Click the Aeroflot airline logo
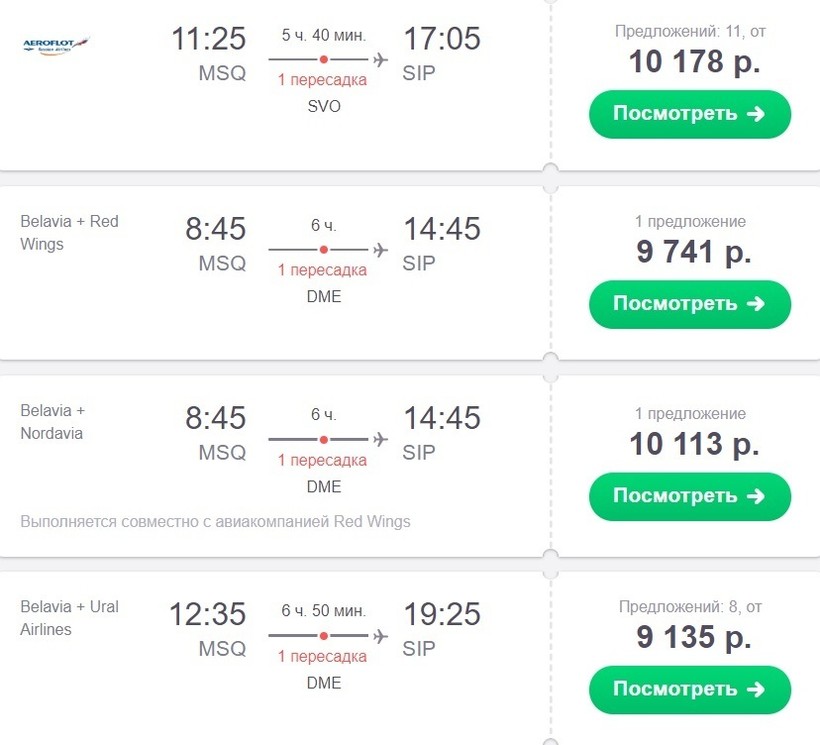The height and width of the screenshot is (745, 820). coord(56,45)
